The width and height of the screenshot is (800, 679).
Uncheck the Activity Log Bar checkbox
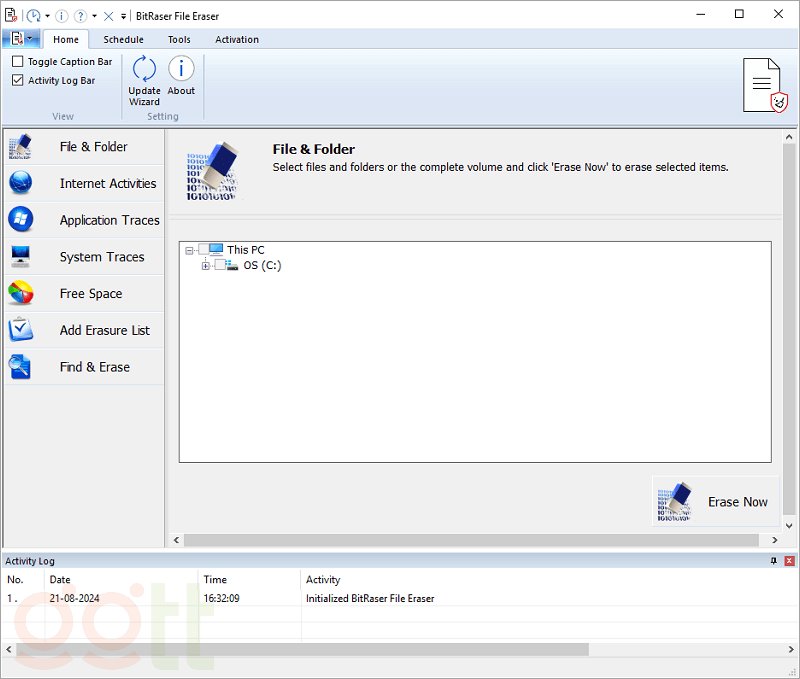(18, 81)
